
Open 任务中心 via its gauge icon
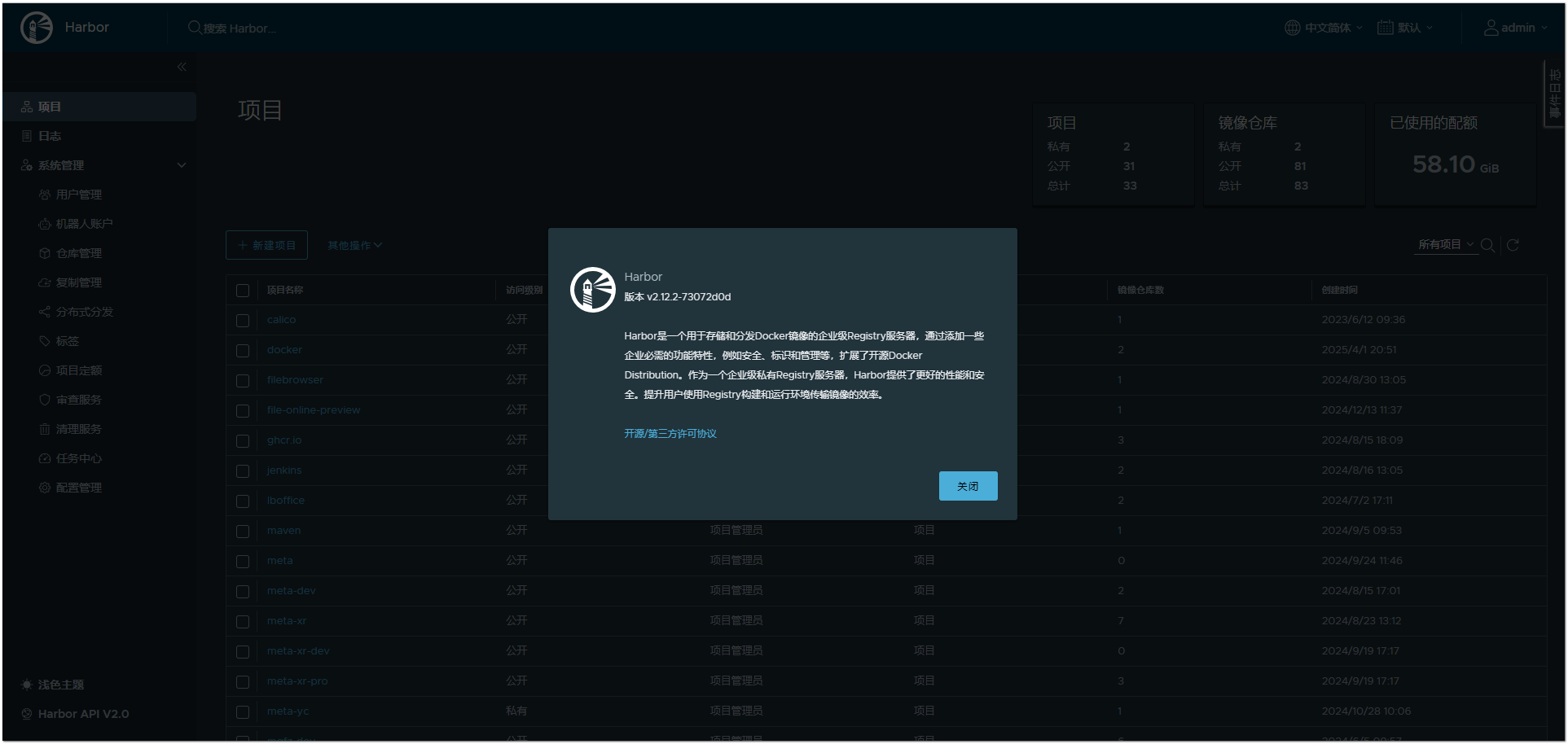[45, 458]
